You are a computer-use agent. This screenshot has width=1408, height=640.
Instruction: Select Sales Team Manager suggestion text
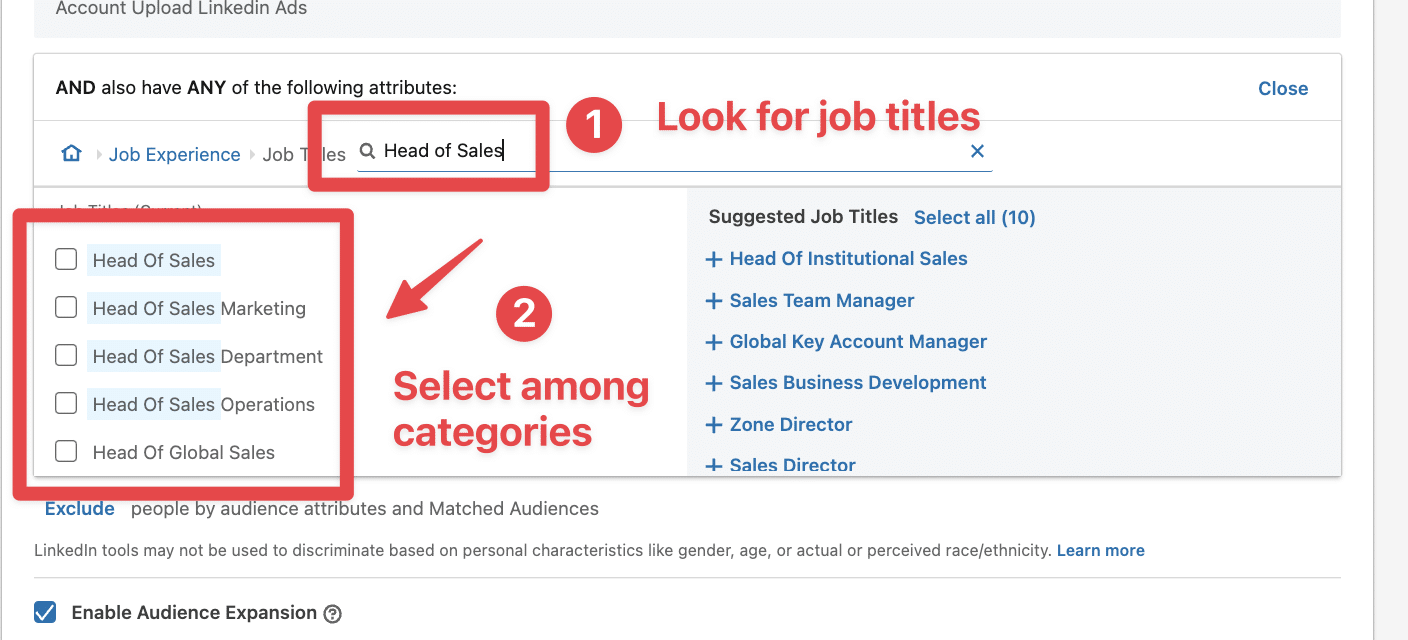(x=822, y=300)
